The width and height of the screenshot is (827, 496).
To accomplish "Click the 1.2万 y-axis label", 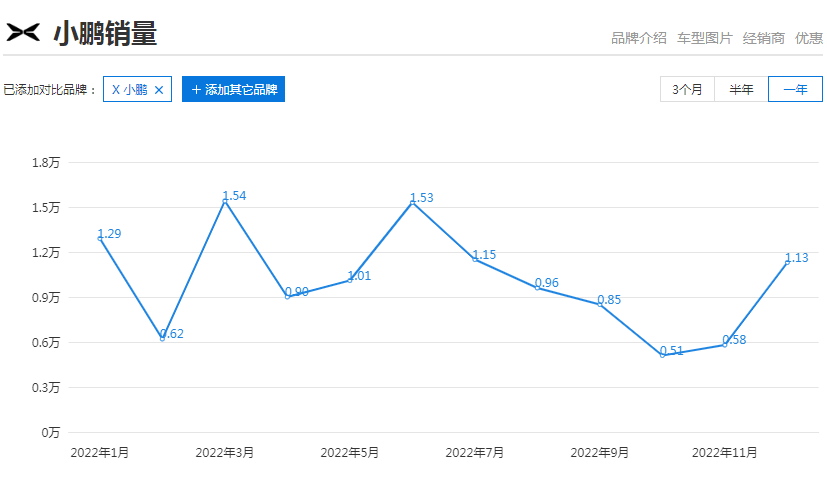I will (x=46, y=252).
